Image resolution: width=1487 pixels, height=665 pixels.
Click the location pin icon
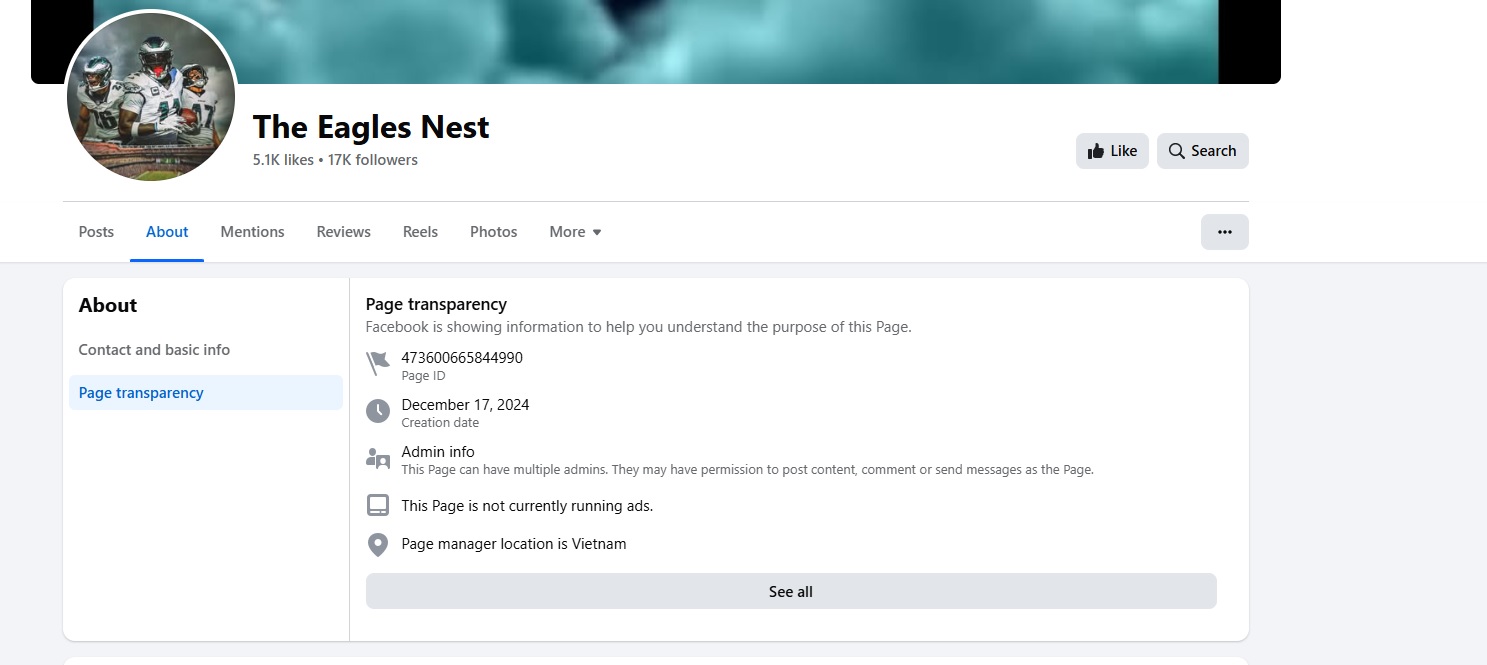tap(377, 544)
